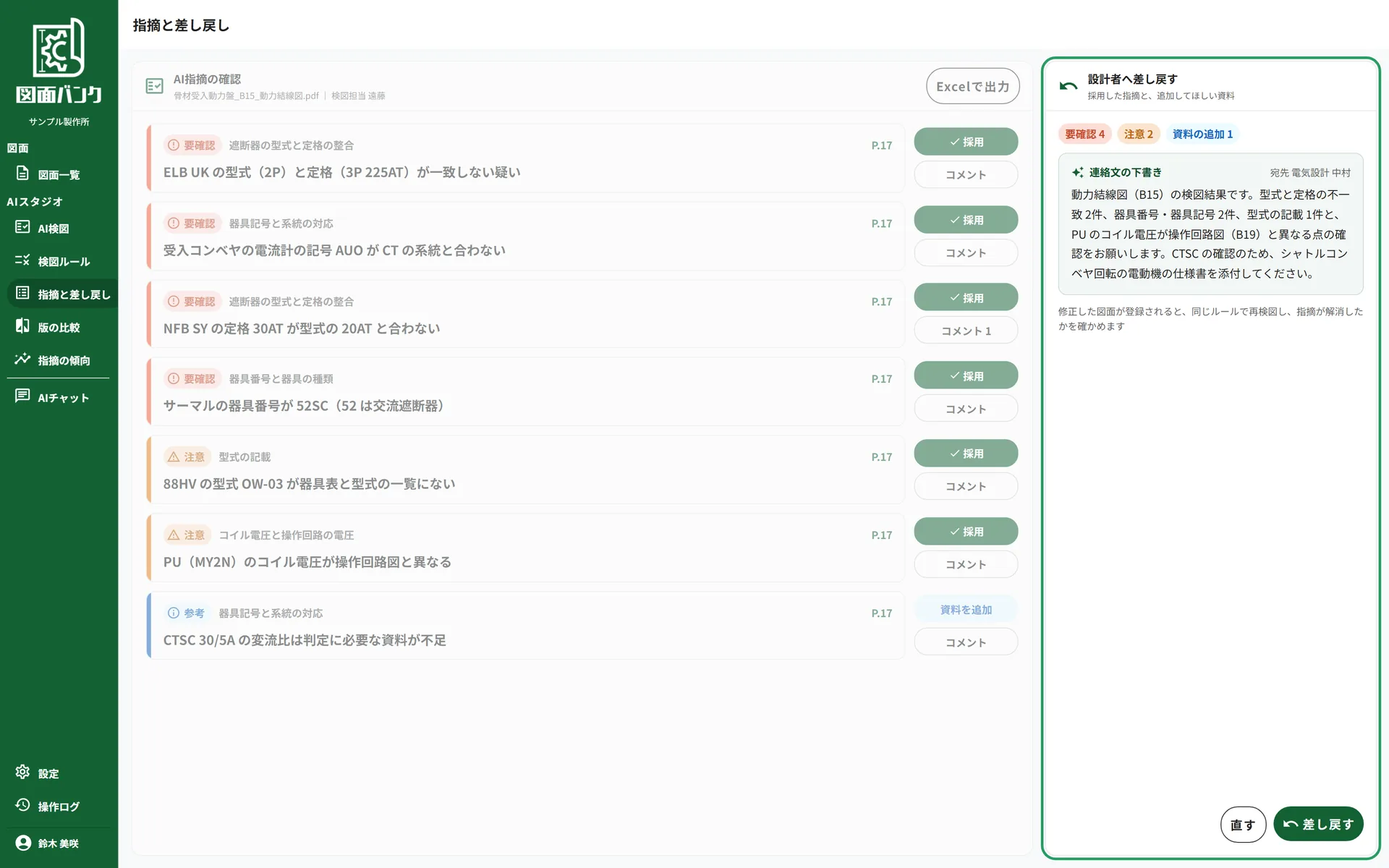Open コメント on CTSC 30/5A row
1389x868 pixels.
click(966, 642)
